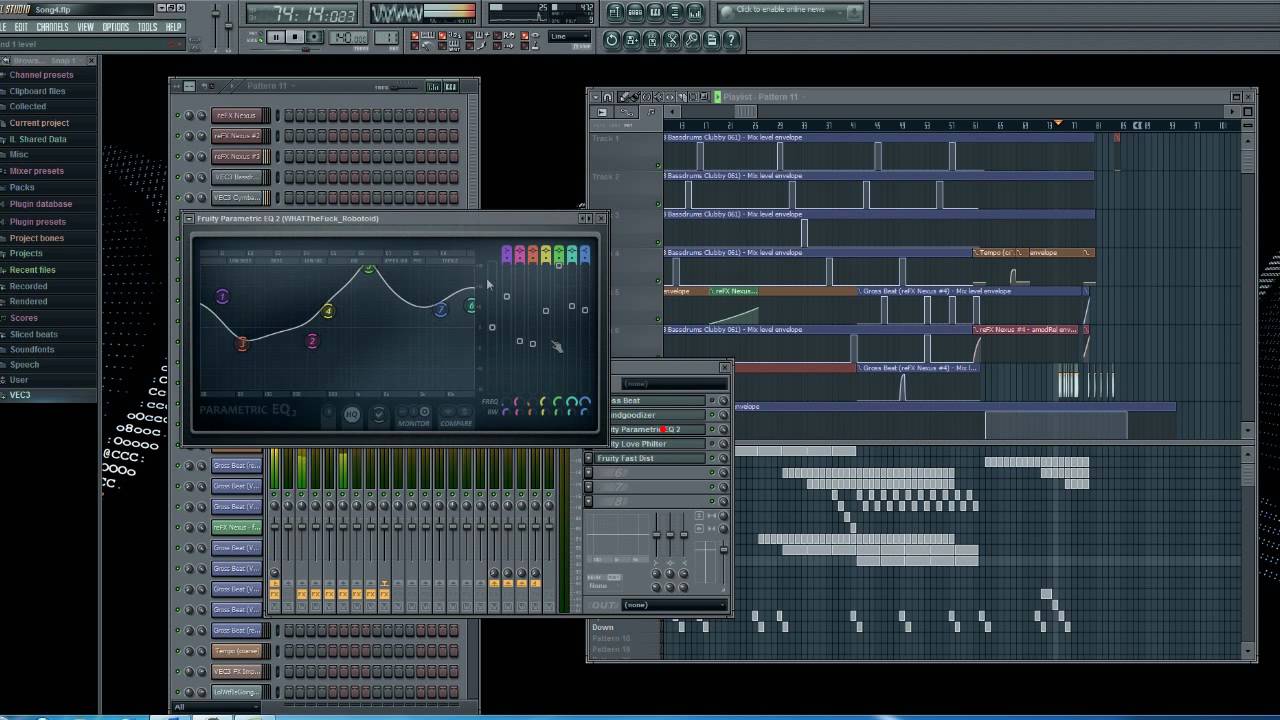Viewport: 1280px width, 720px height.
Task: Open the Recent files folder in browser
Action: pos(32,270)
